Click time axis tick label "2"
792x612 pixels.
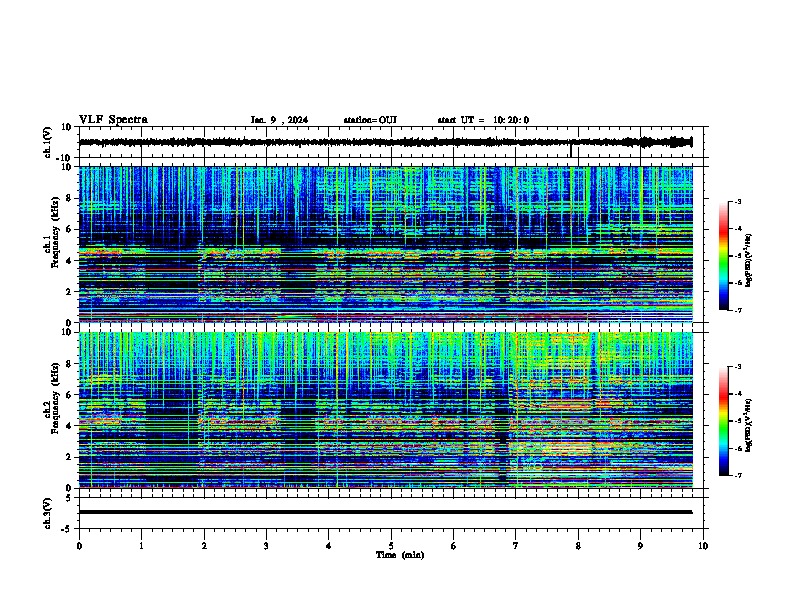tap(204, 546)
